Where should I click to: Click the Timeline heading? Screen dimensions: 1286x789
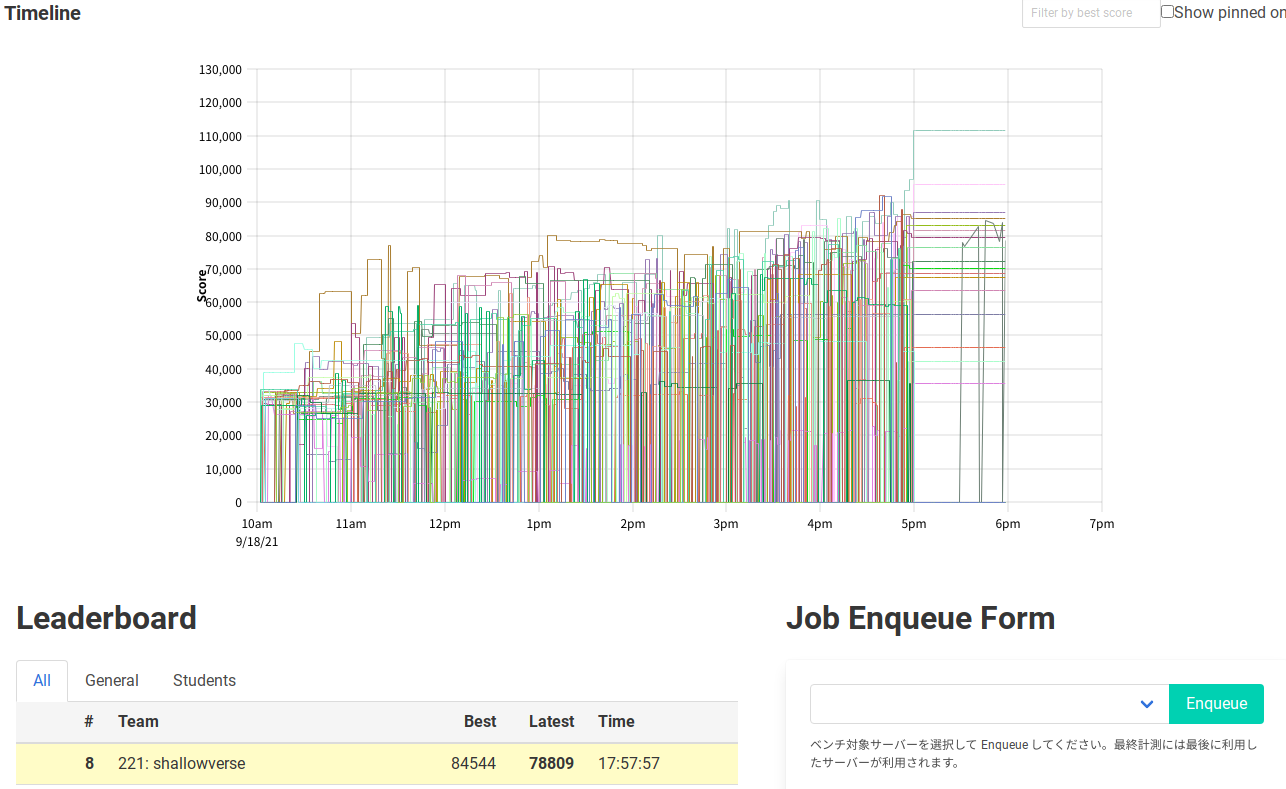(x=41, y=13)
